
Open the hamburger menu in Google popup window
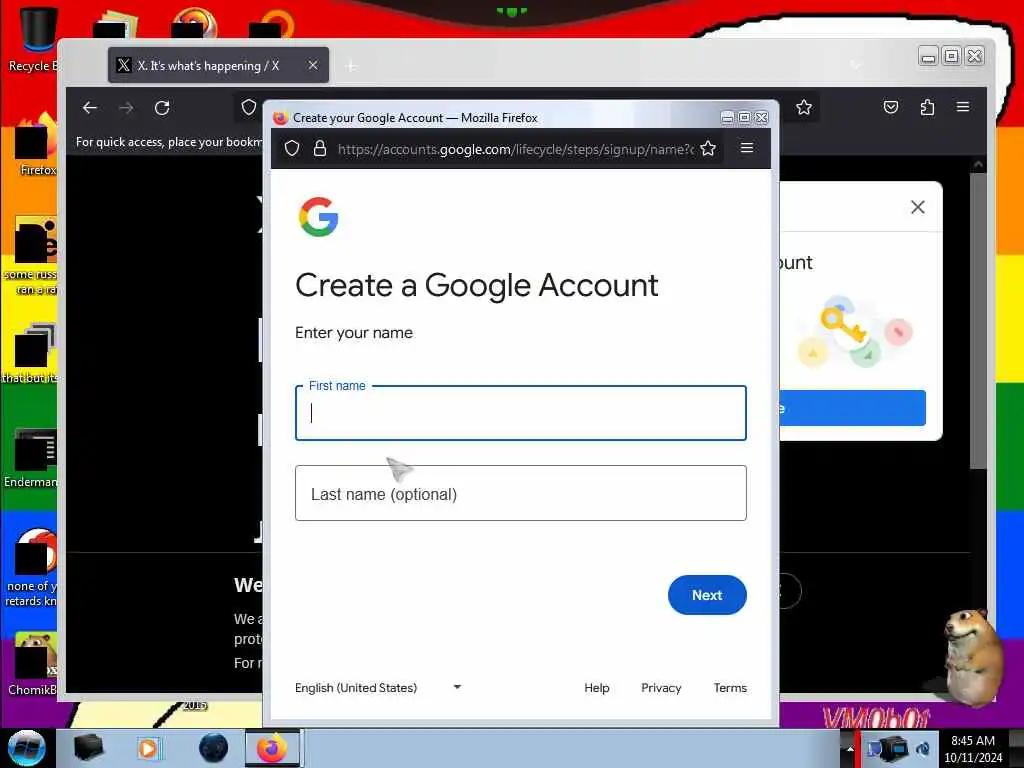(x=746, y=148)
